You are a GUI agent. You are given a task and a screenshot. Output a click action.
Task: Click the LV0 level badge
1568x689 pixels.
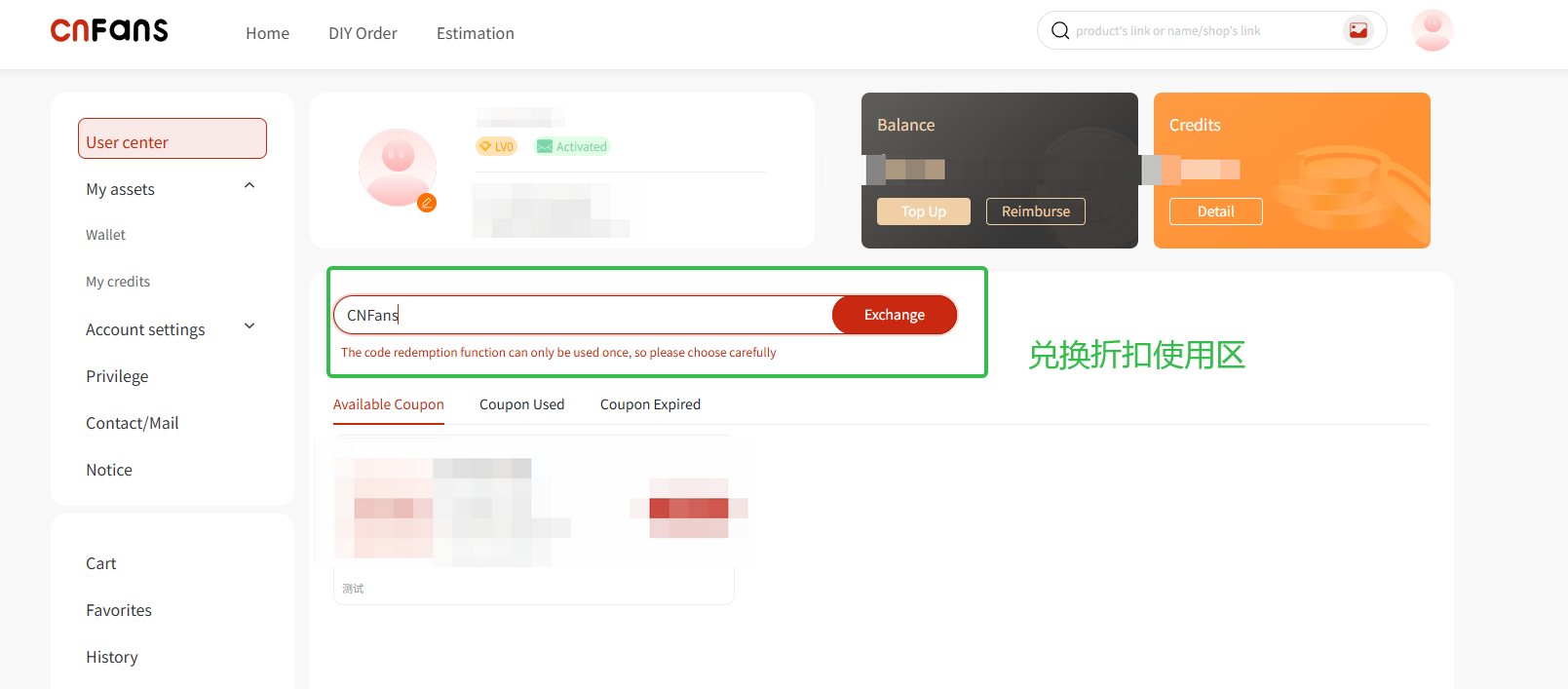pos(496,147)
